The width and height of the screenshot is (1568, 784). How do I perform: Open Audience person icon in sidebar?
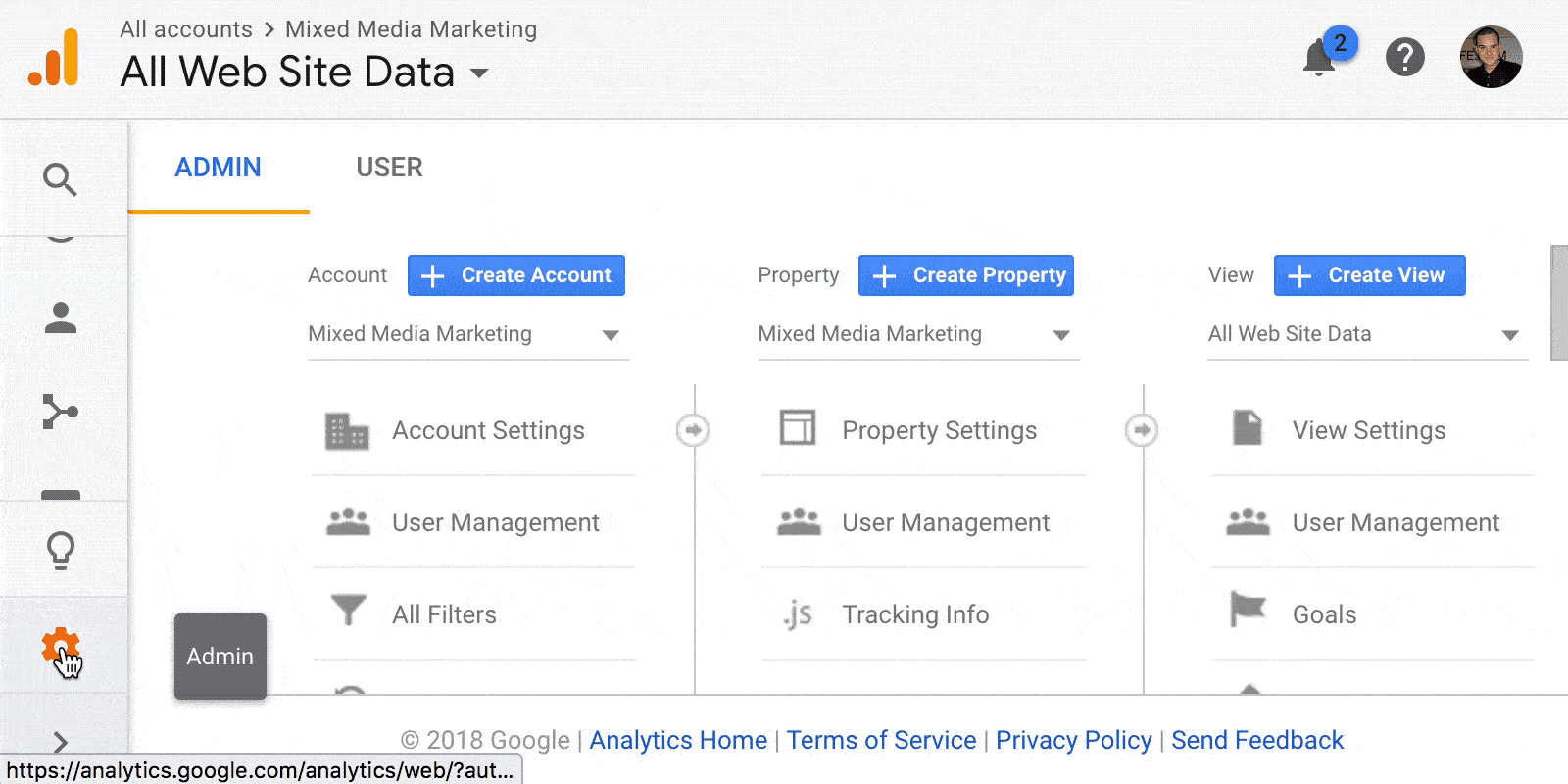tap(61, 318)
